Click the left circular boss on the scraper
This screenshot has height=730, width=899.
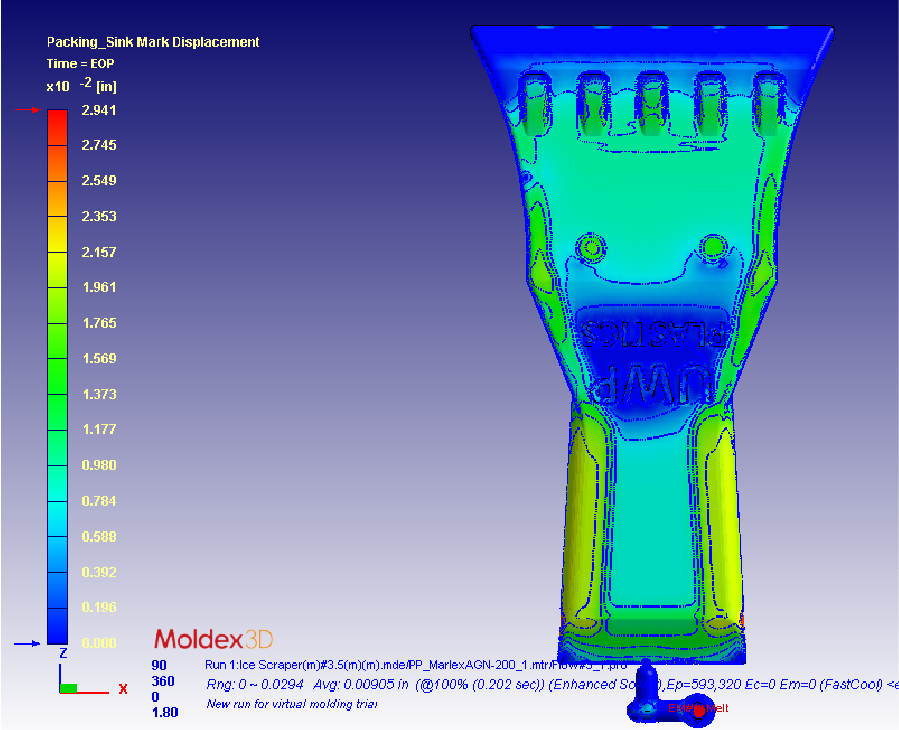click(591, 248)
